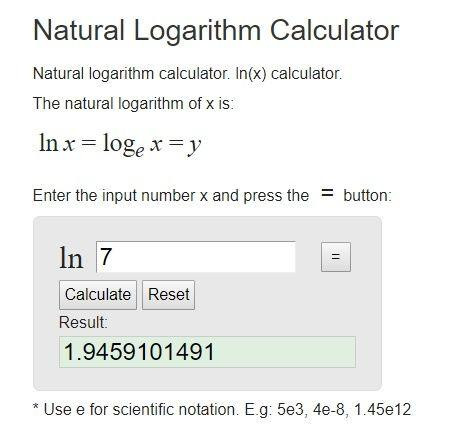Select the Result field showing 1.9459101491
The height and width of the screenshot is (442, 460).
(x=207, y=352)
